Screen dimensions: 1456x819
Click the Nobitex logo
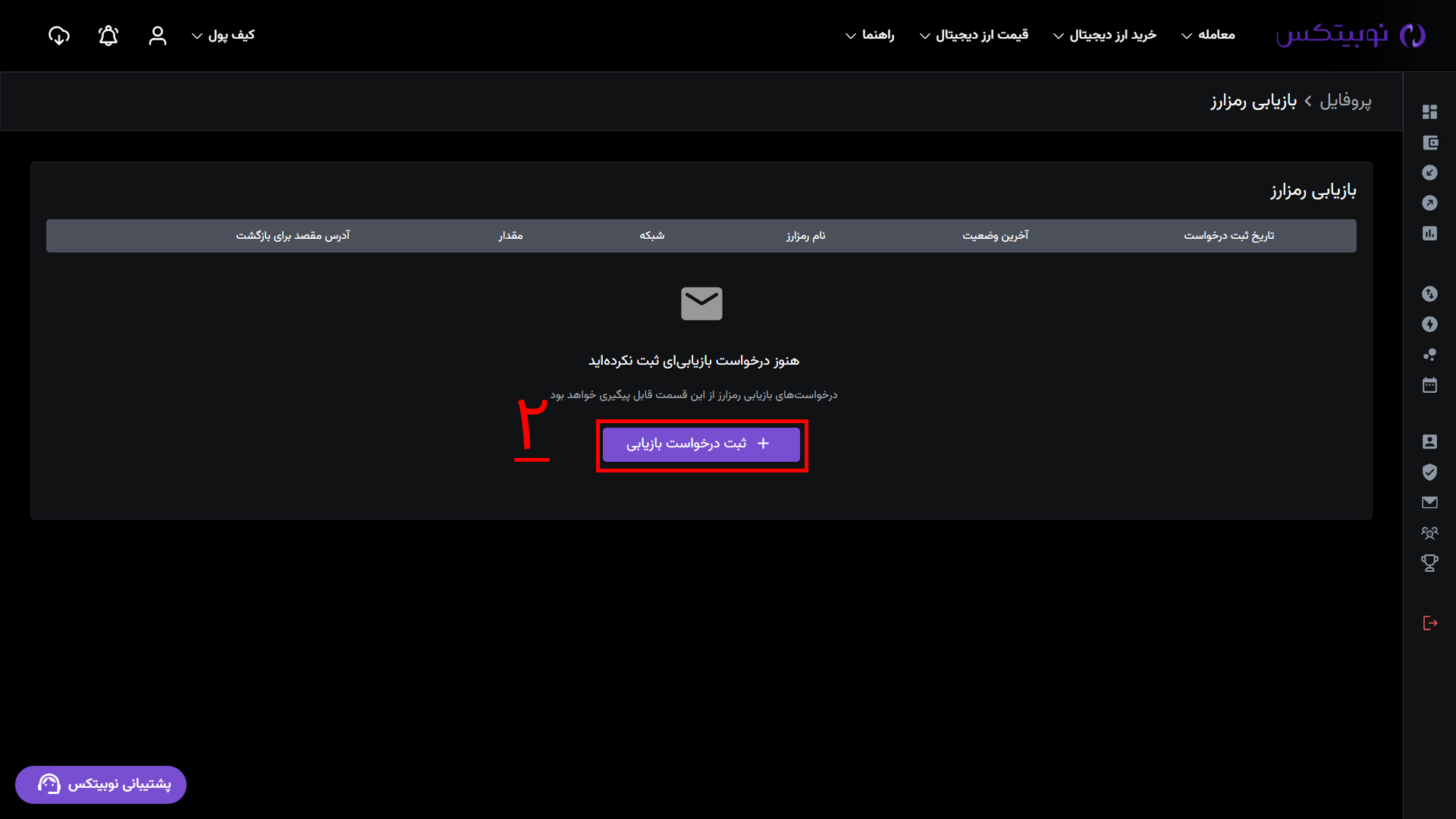[x=1351, y=35]
